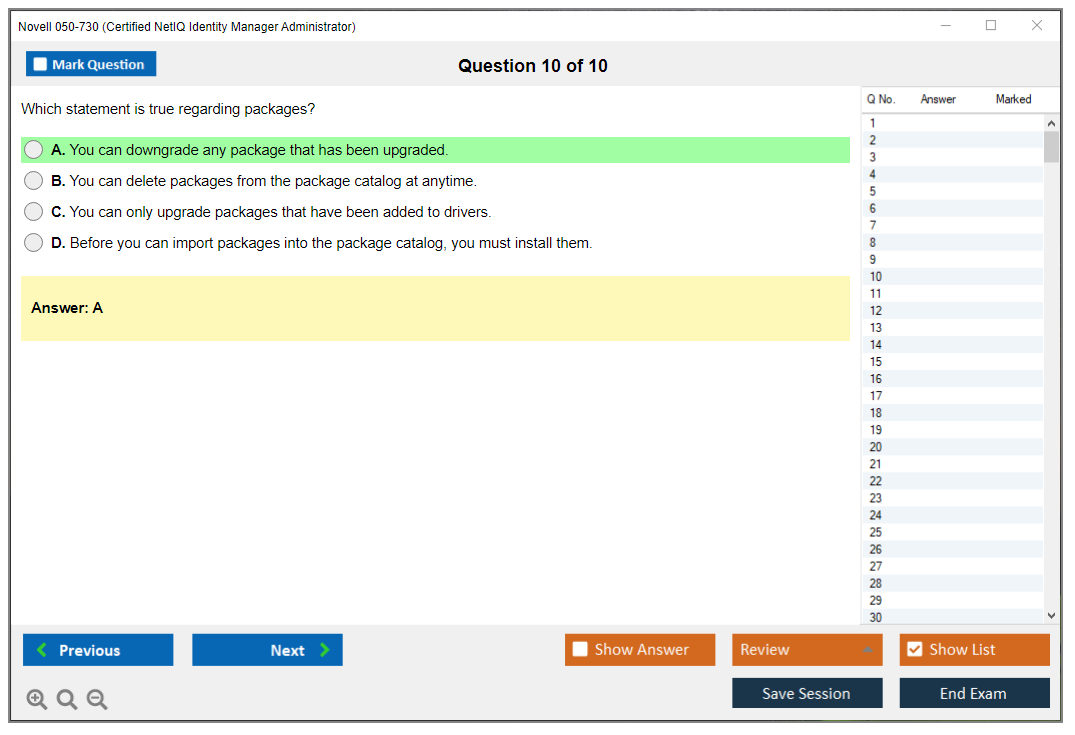Click the zoom reset magnifier icon
The width and height of the screenshot is (1075, 735).
[67, 699]
